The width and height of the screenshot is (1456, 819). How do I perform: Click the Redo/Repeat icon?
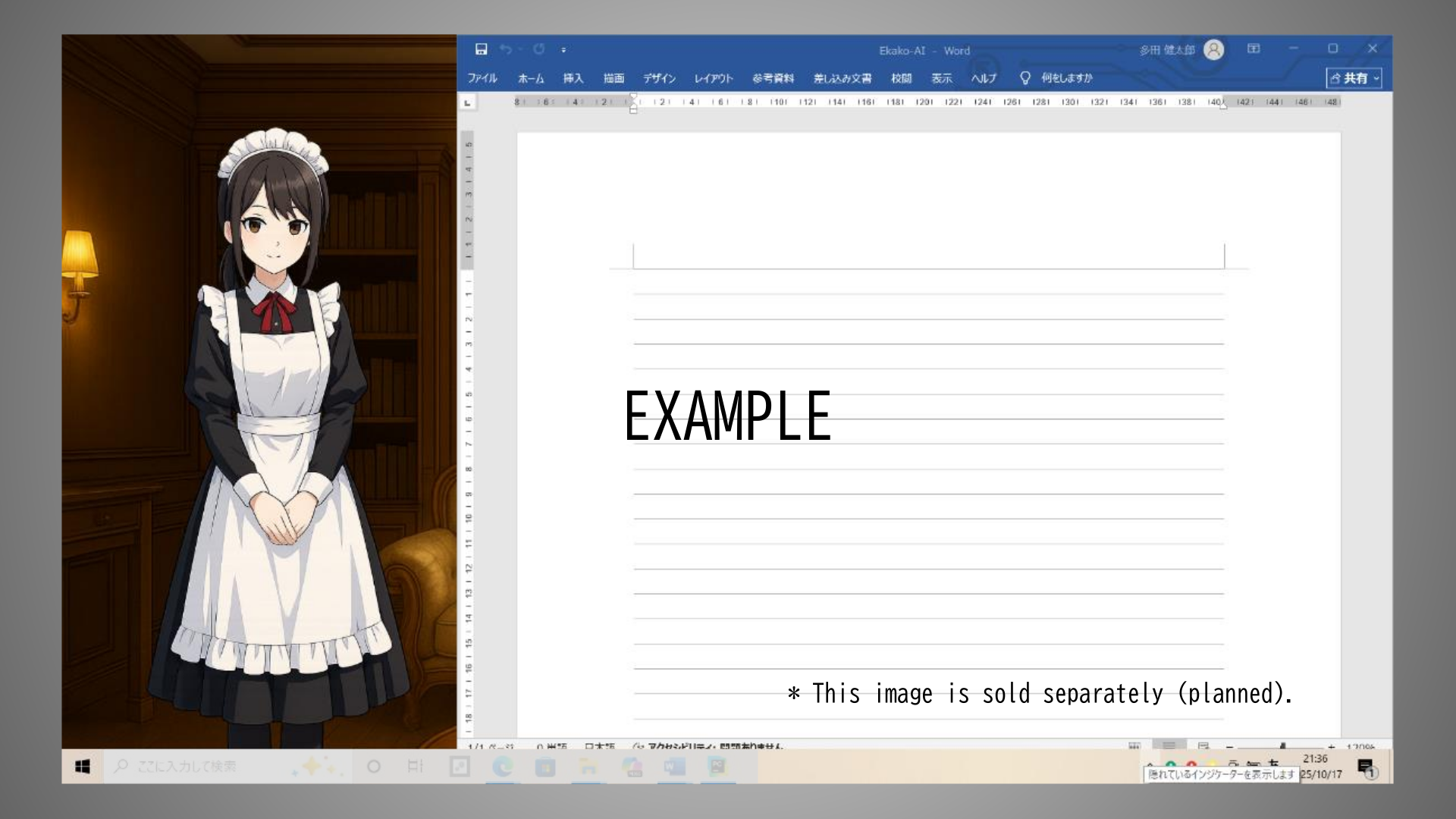coord(538,49)
